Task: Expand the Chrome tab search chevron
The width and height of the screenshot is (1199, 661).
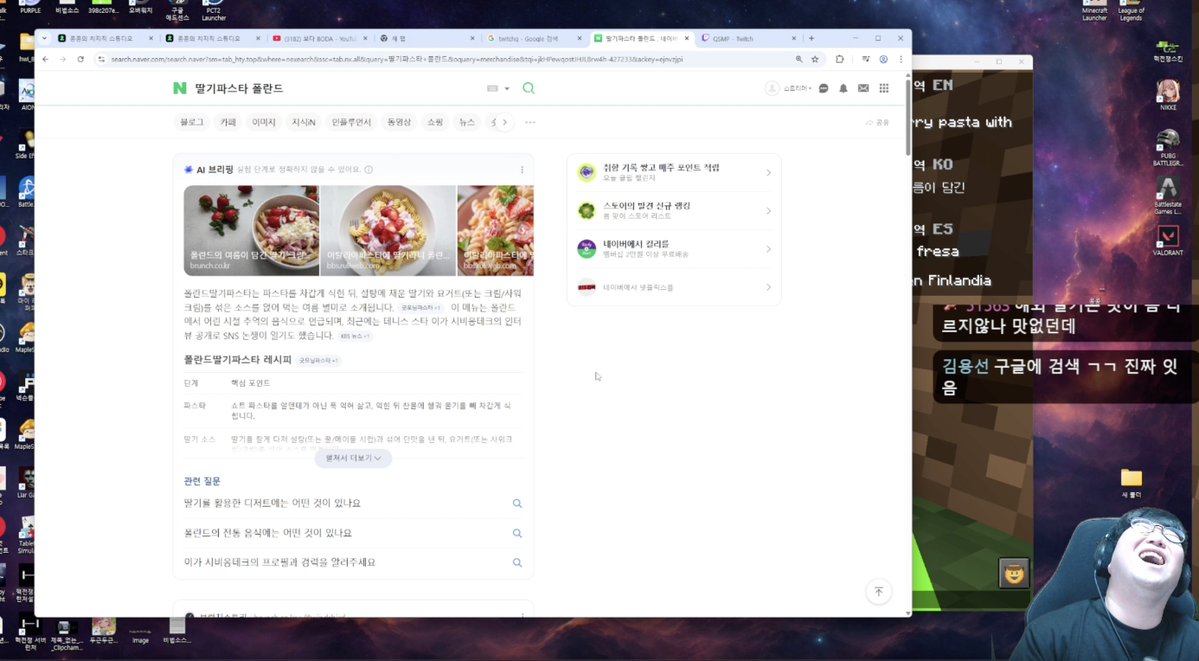Action: 44,38
